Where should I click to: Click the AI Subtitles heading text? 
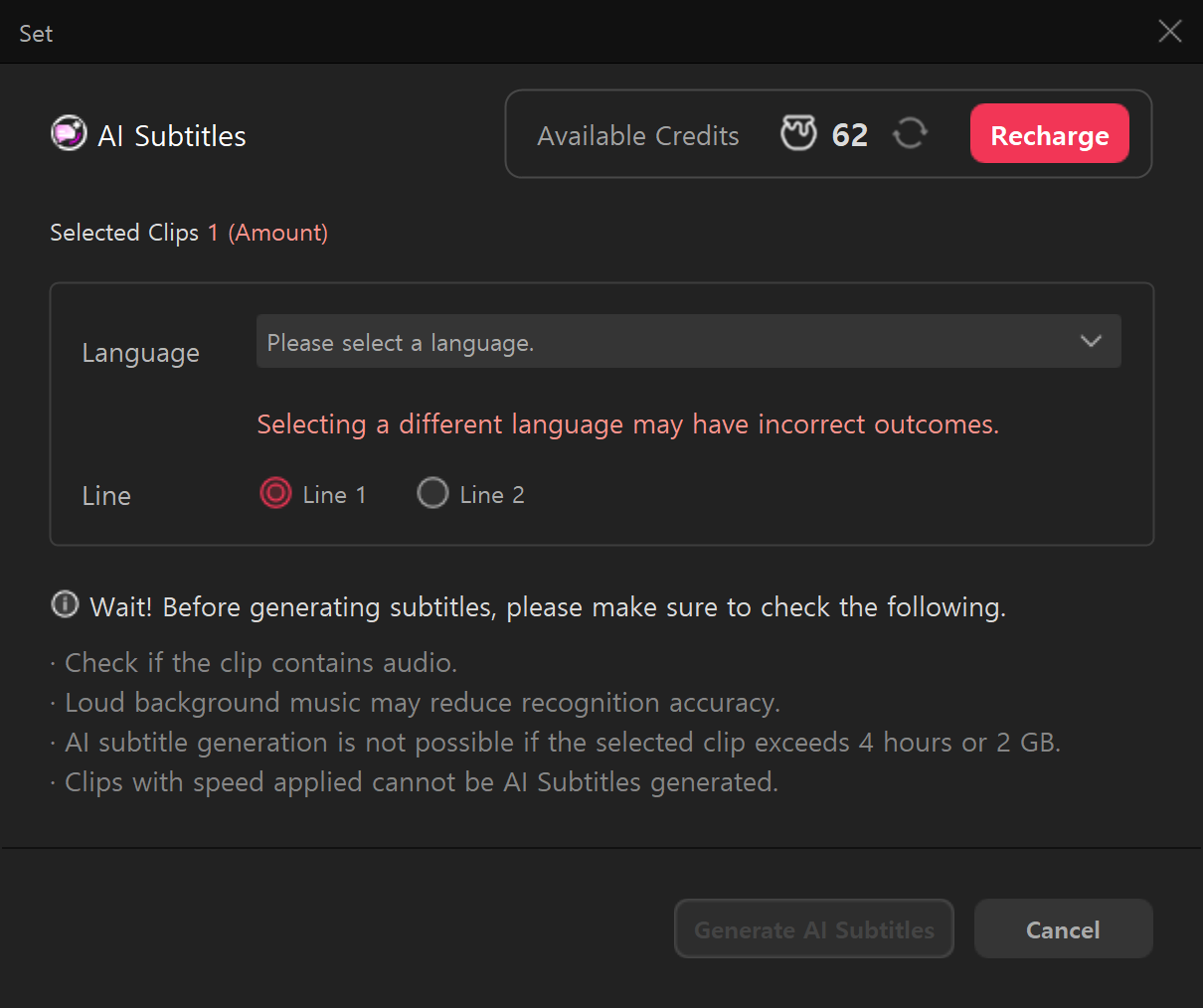coord(172,136)
